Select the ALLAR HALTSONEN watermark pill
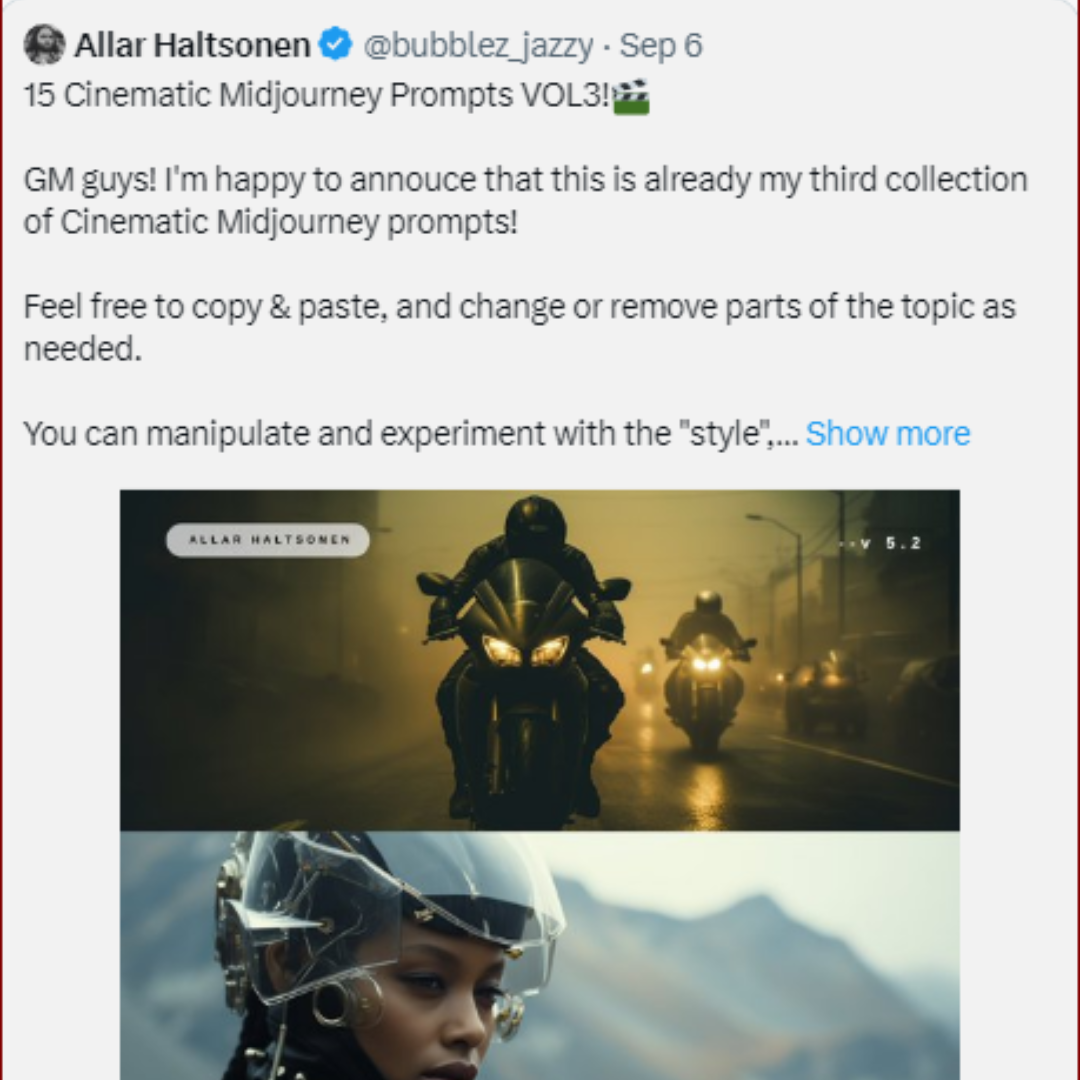 tap(268, 539)
